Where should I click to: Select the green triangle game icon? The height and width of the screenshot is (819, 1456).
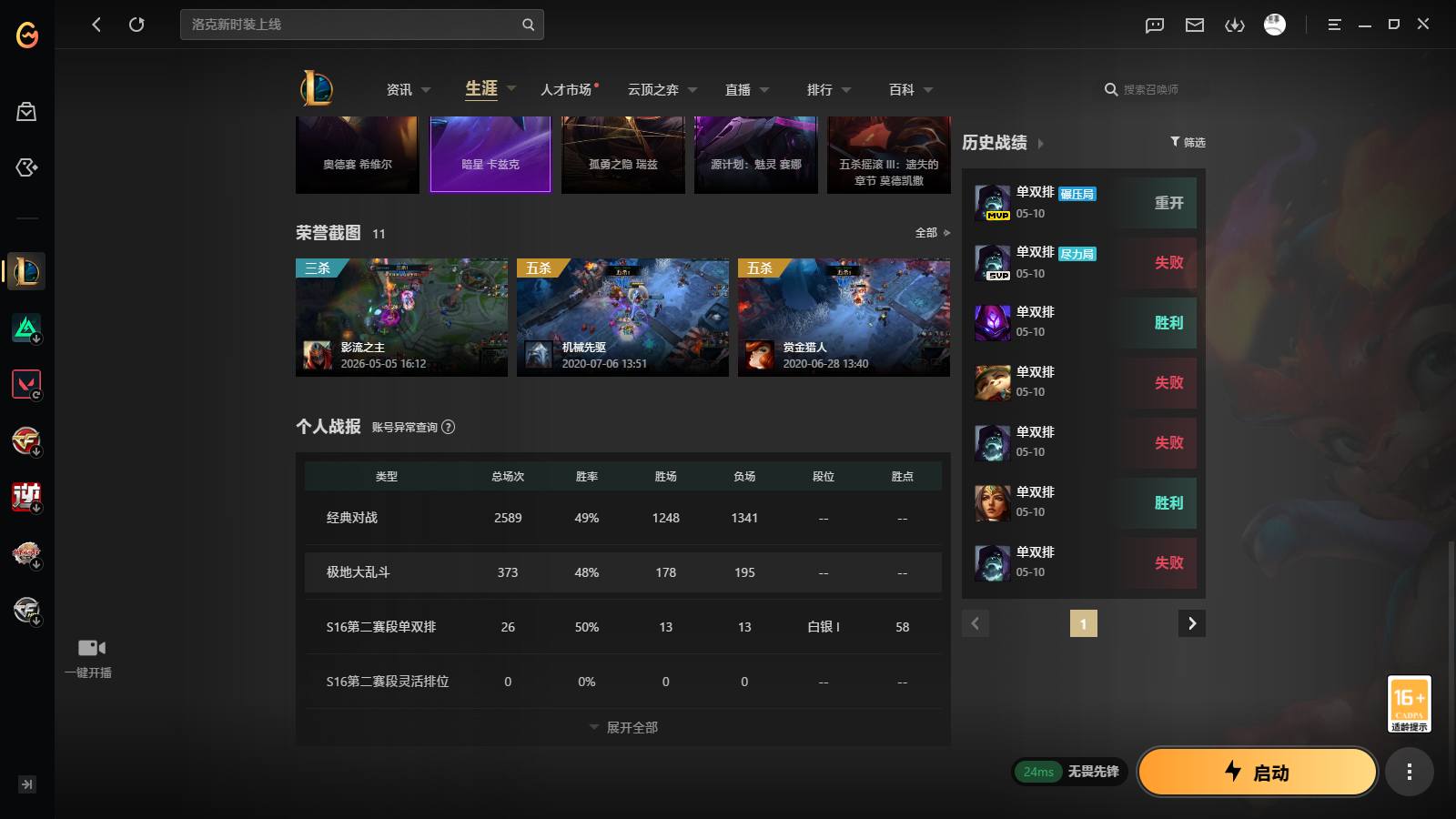[x=26, y=328]
